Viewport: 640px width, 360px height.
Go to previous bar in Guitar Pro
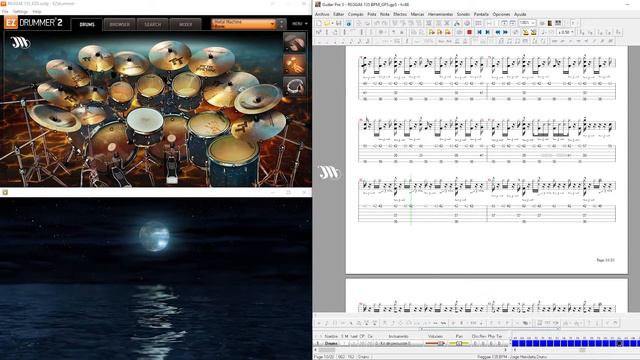click(x=487, y=32)
